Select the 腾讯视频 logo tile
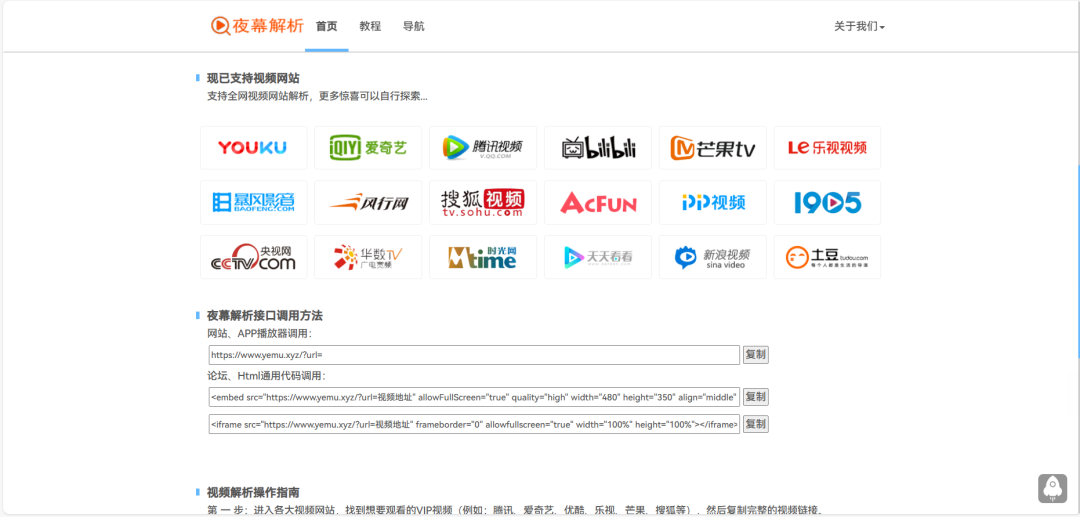Image resolution: width=1080 pixels, height=517 pixels. point(483,147)
